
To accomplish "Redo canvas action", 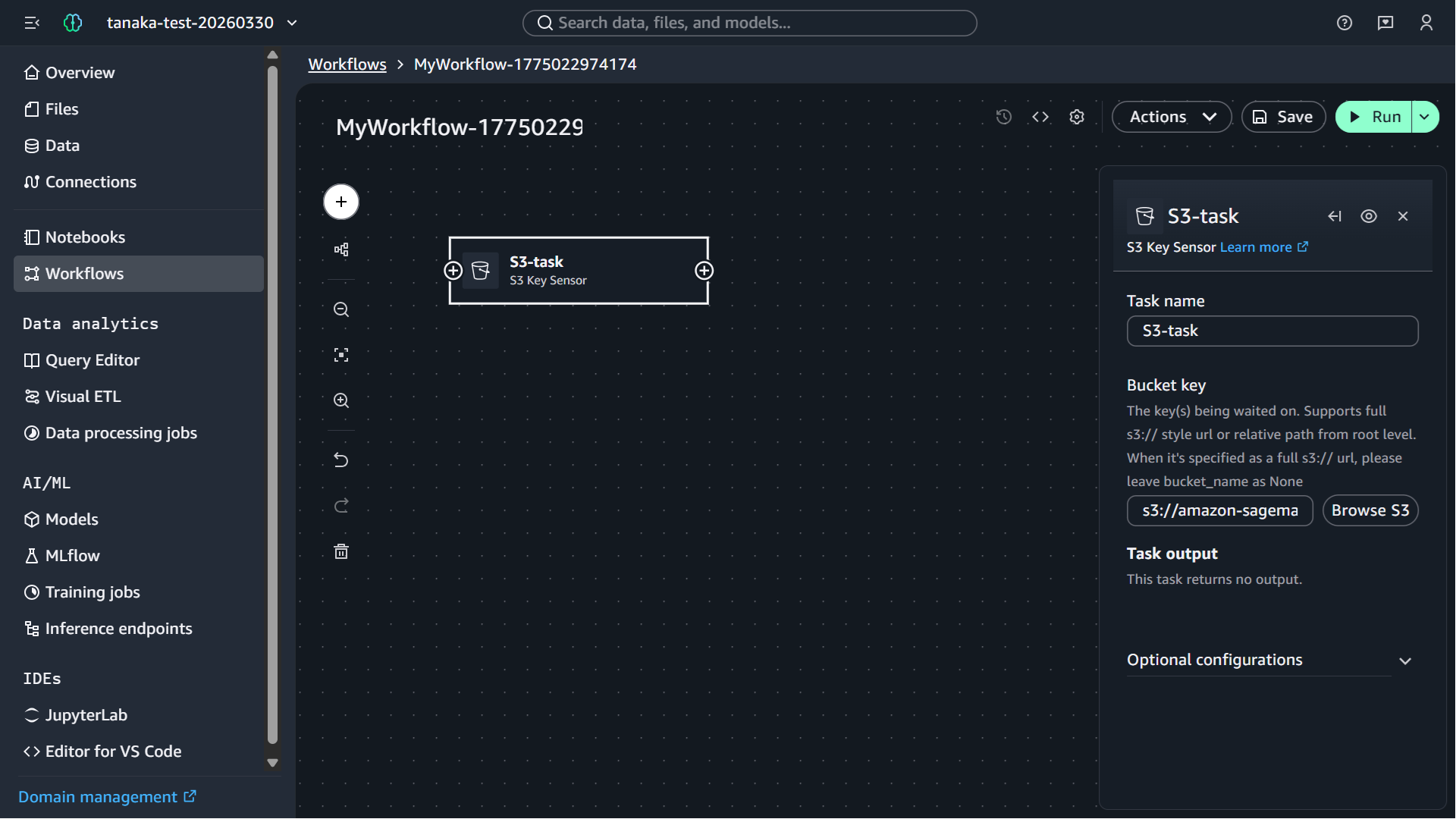I will 341,506.
